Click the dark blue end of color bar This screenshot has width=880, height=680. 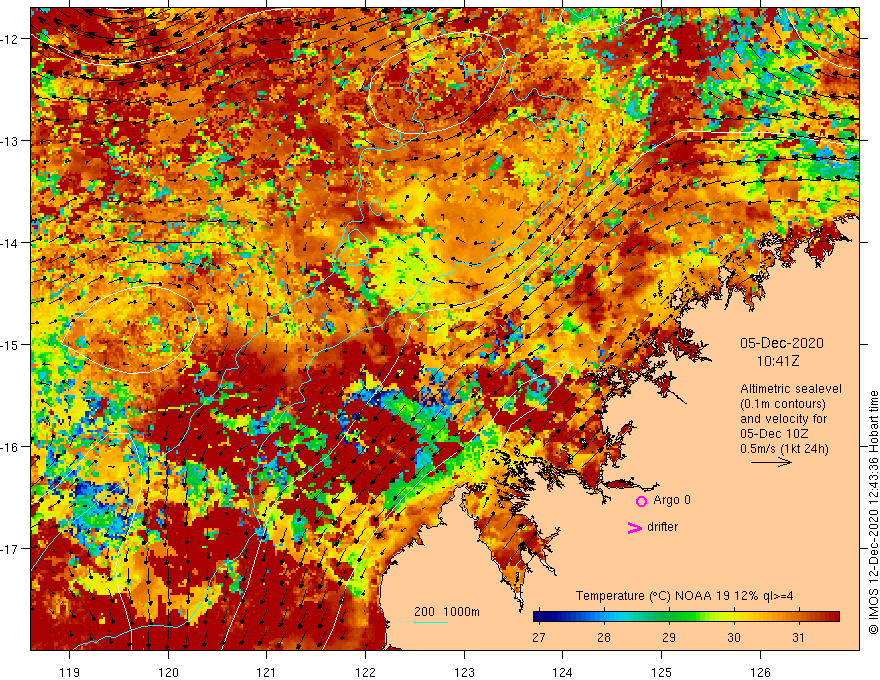[540, 617]
